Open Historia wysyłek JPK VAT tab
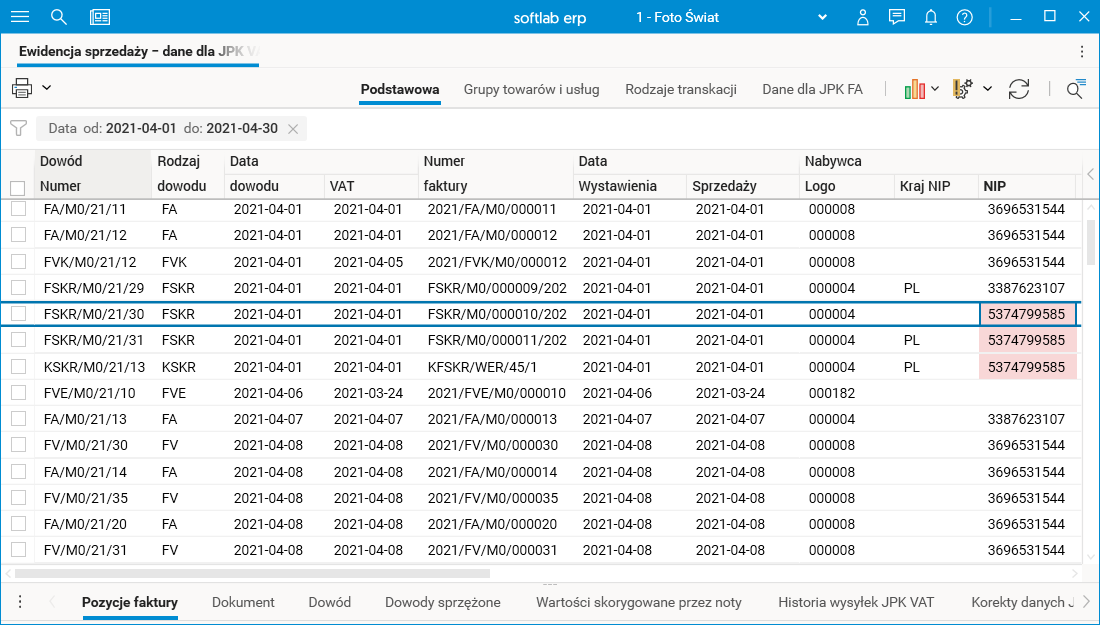Image resolution: width=1100 pixels, height=625 pixels. click(x=856, y=602)
